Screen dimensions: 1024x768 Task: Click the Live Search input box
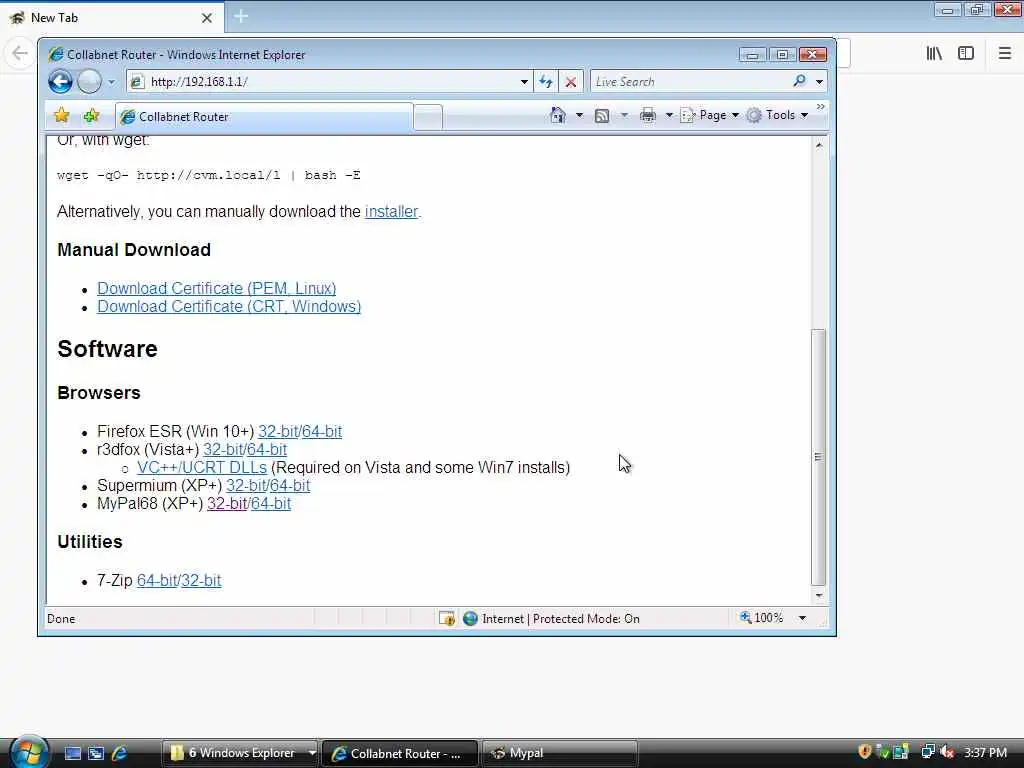691,82
